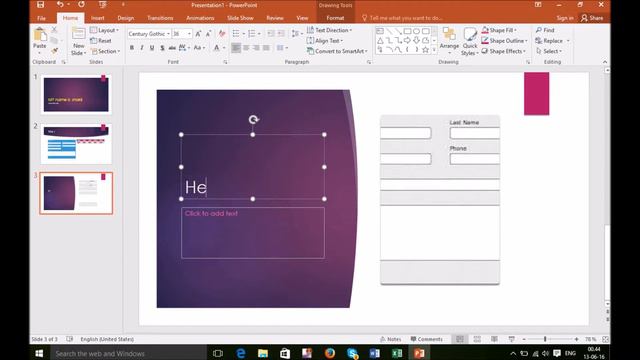
Task: Open Quick Styles gallery
Action: [470, 42]
